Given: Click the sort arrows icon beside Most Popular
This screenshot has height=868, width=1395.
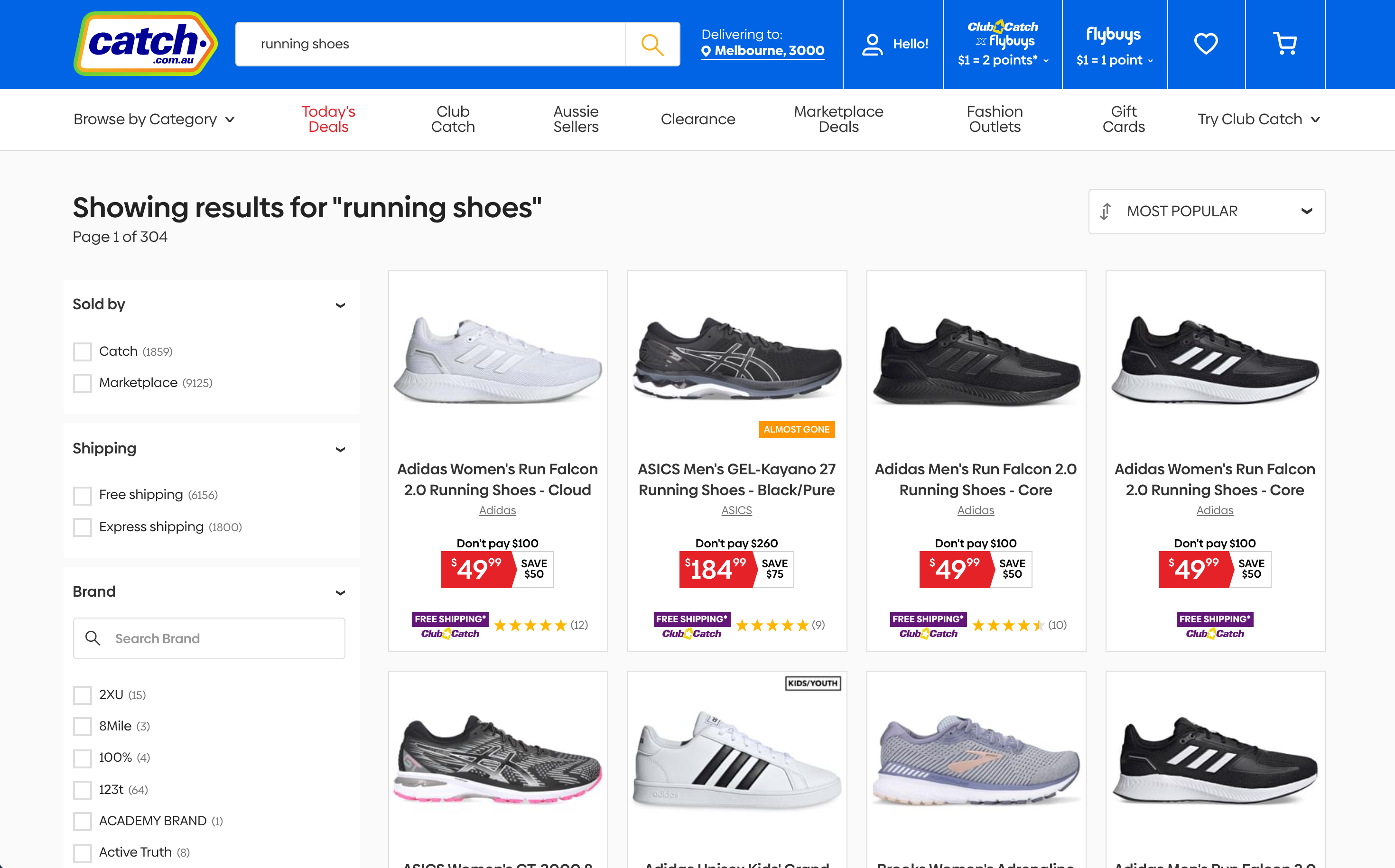Looking at the screenshot, I should coord(1106,211).
